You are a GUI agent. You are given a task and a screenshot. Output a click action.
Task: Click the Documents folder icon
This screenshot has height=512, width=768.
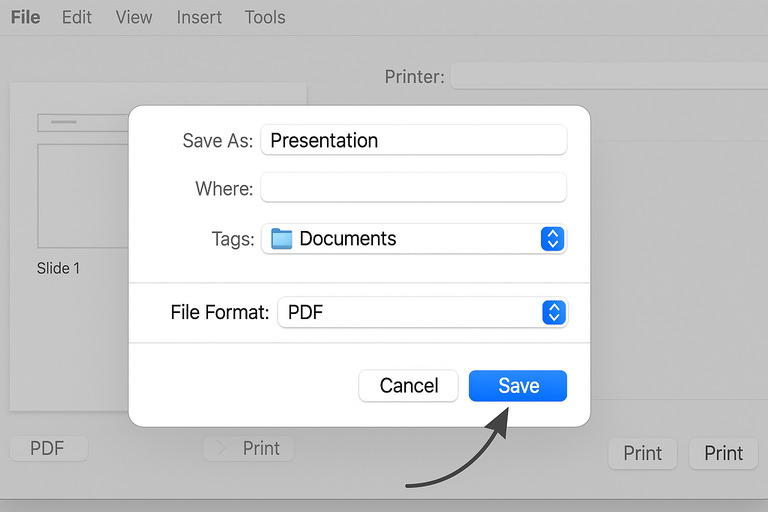coord(282,239)
